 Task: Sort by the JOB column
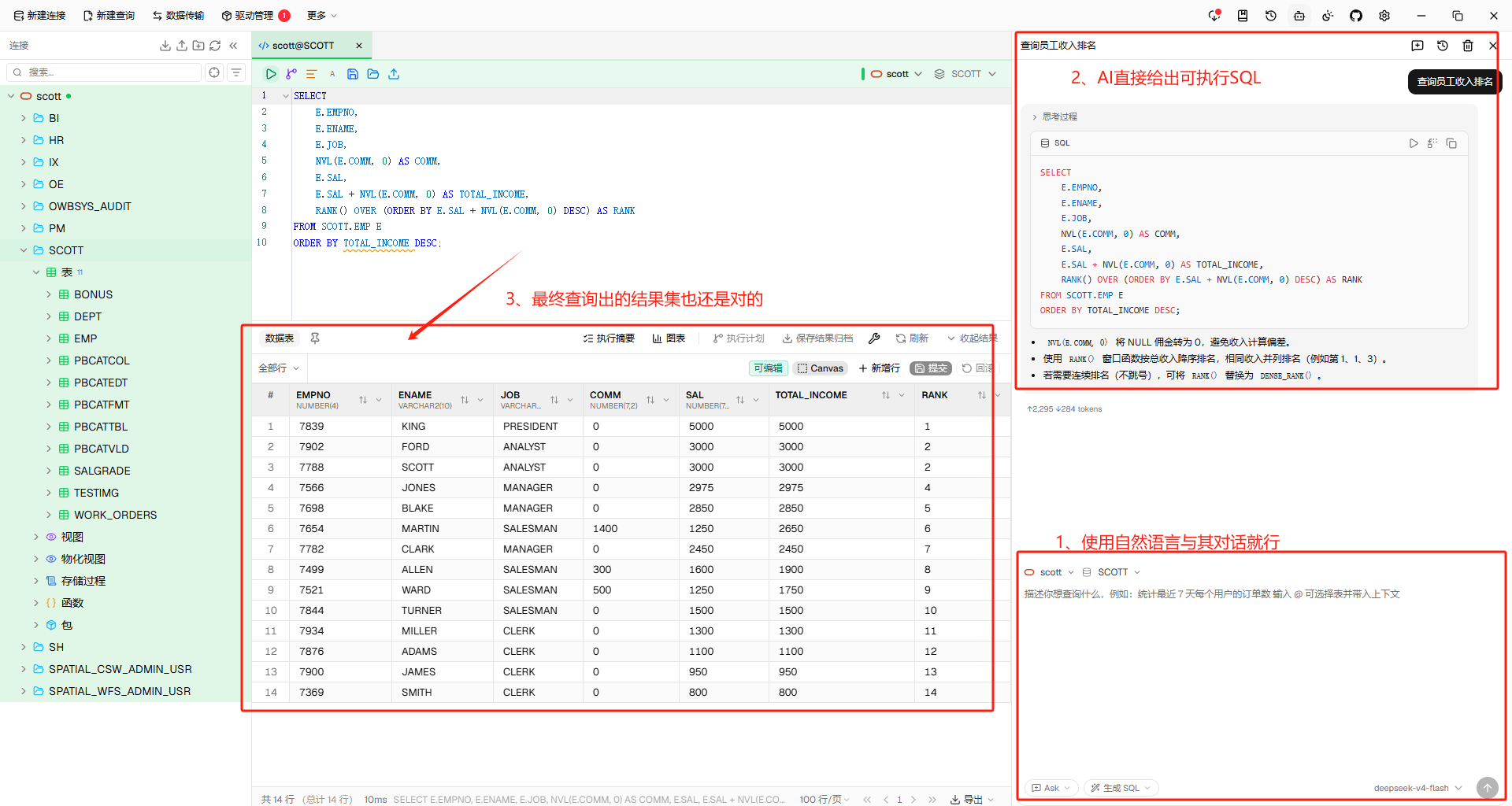coord(554,400)
